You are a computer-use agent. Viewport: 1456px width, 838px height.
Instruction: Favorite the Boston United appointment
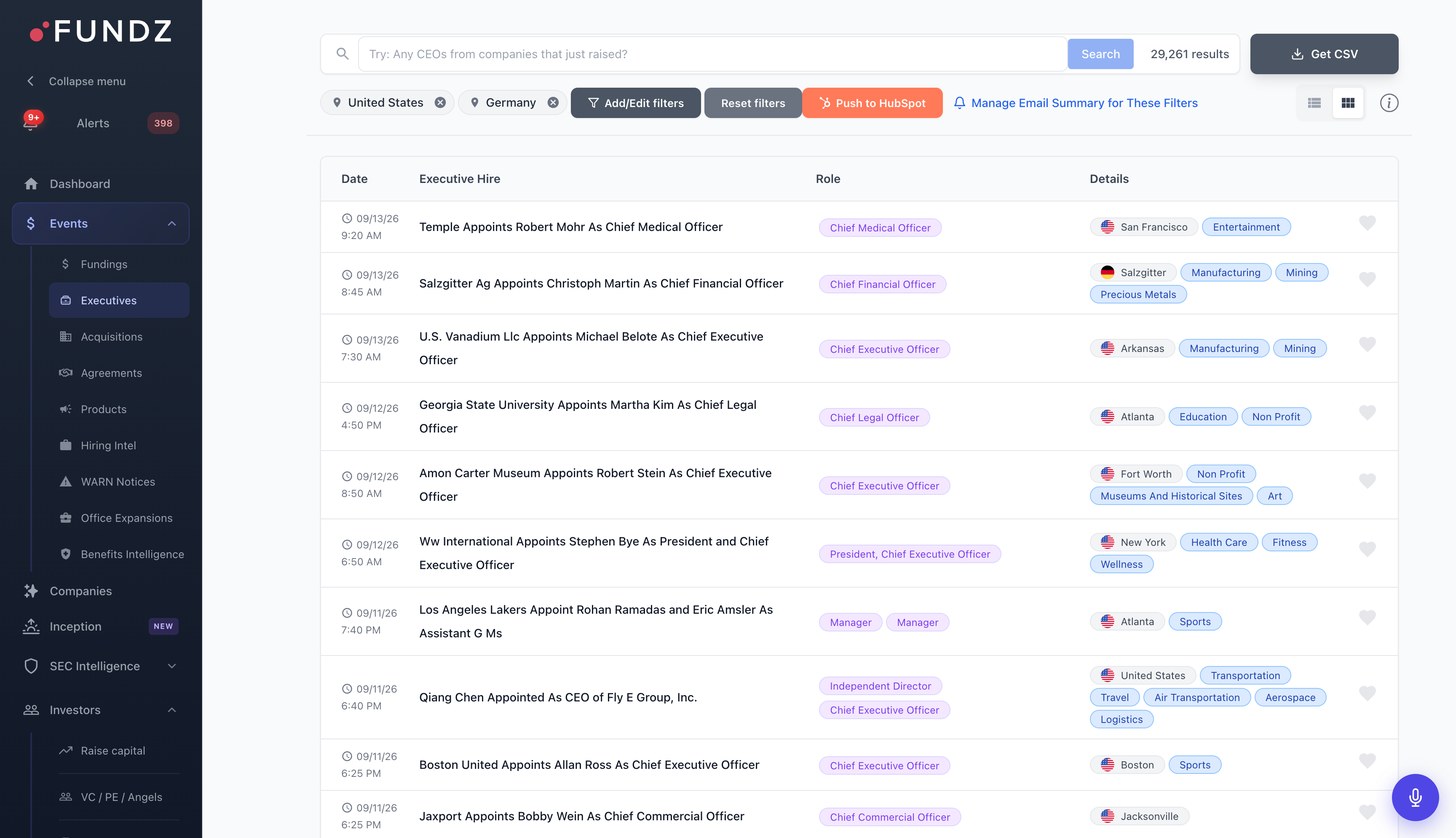(x=1367, y=761)
